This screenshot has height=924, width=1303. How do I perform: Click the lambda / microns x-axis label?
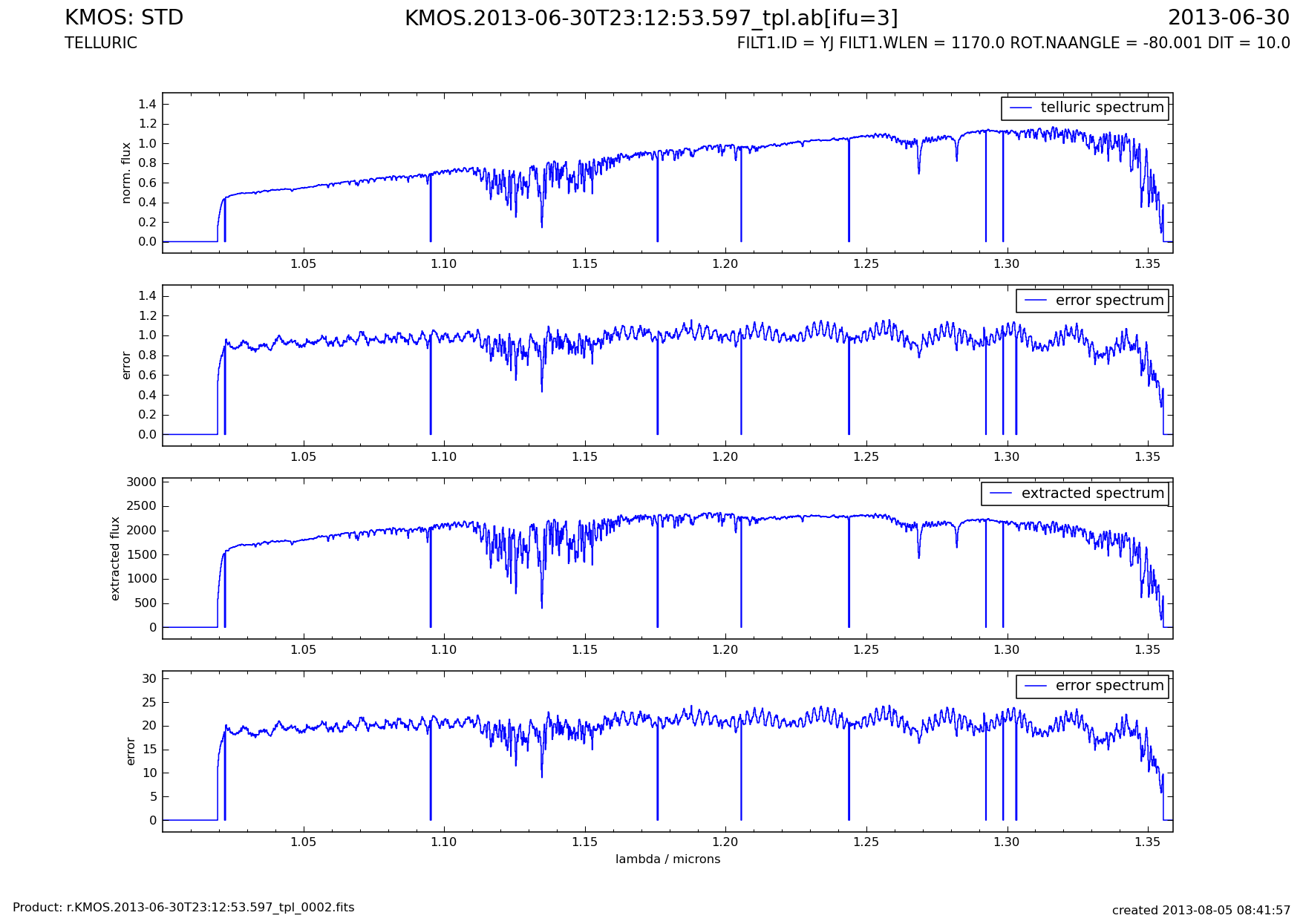pyautogui.click(x=667, y=859)
